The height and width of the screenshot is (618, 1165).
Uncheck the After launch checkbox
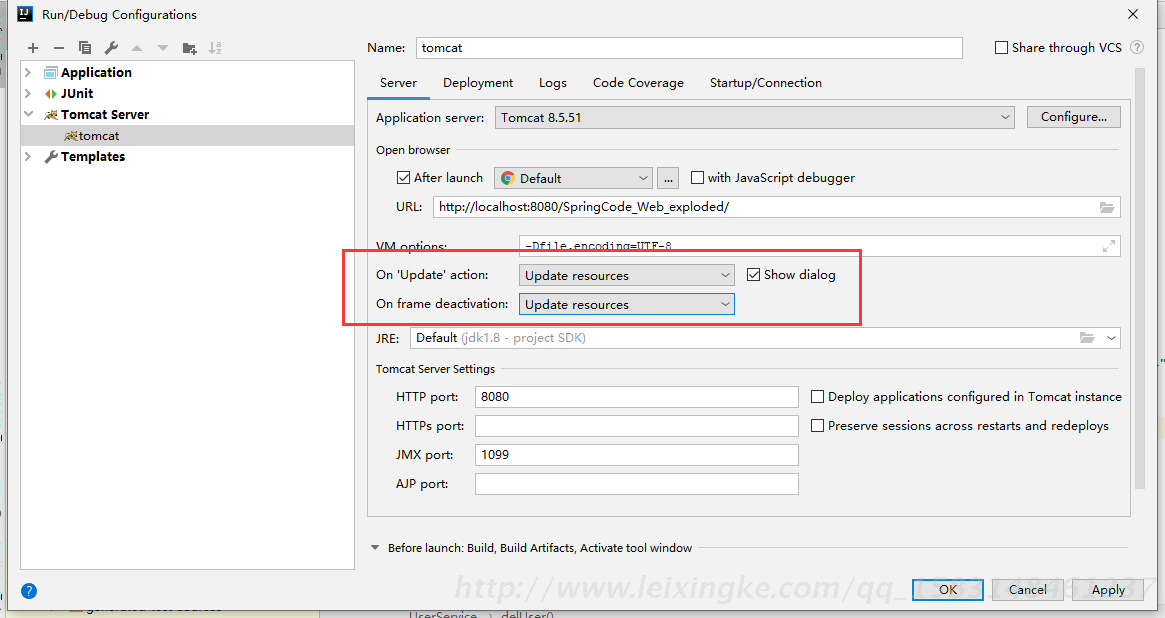[x=403, y=178]
